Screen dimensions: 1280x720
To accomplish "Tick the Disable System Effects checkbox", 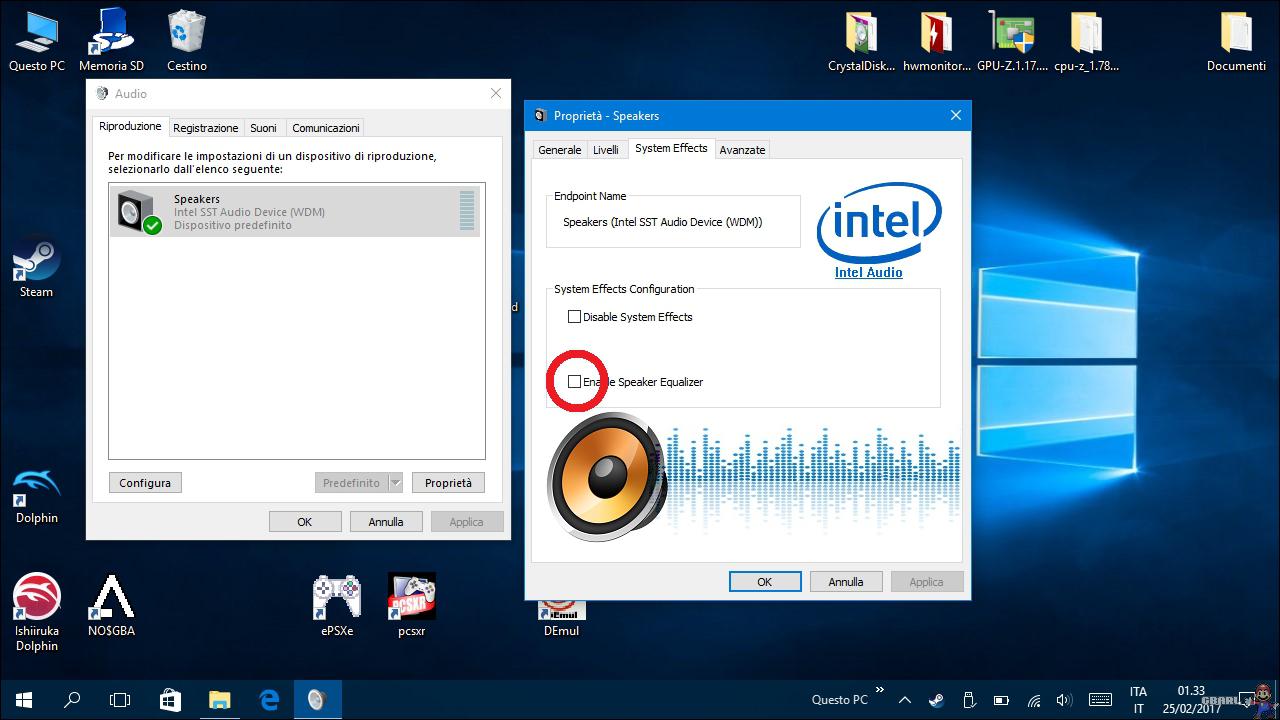I will click(574, 317).
